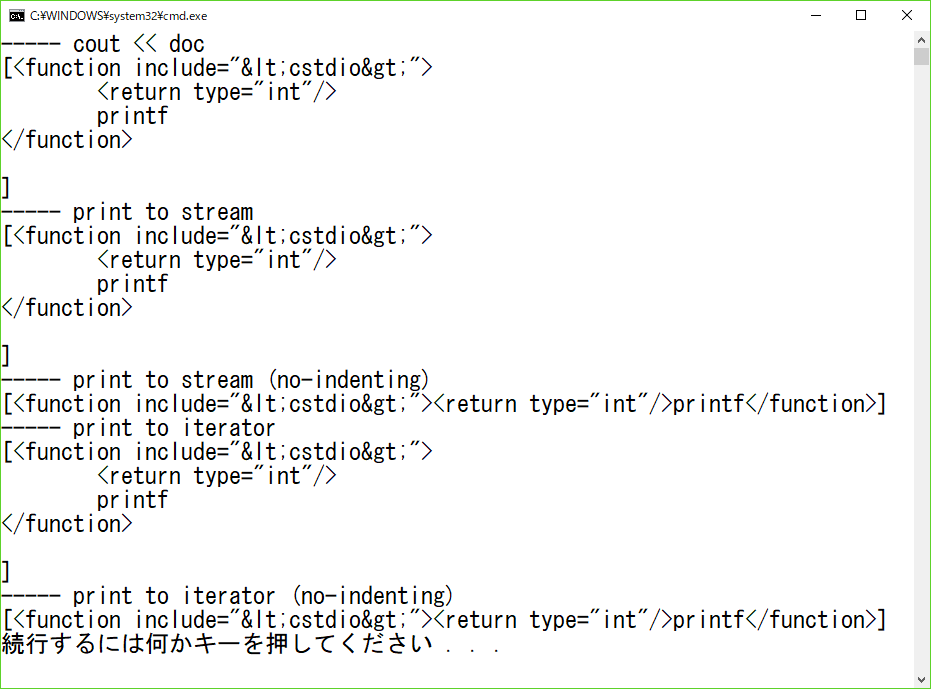The image size is (931, 689).
Task: Click the printf line below 'cout << doc'
Action: click(x=132, y=116)
